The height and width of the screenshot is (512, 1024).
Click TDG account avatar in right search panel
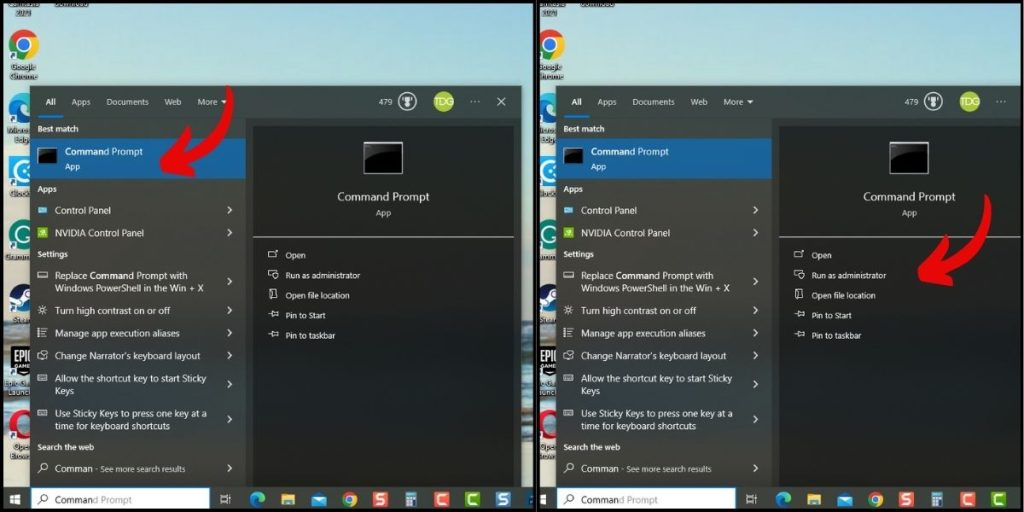969,102
